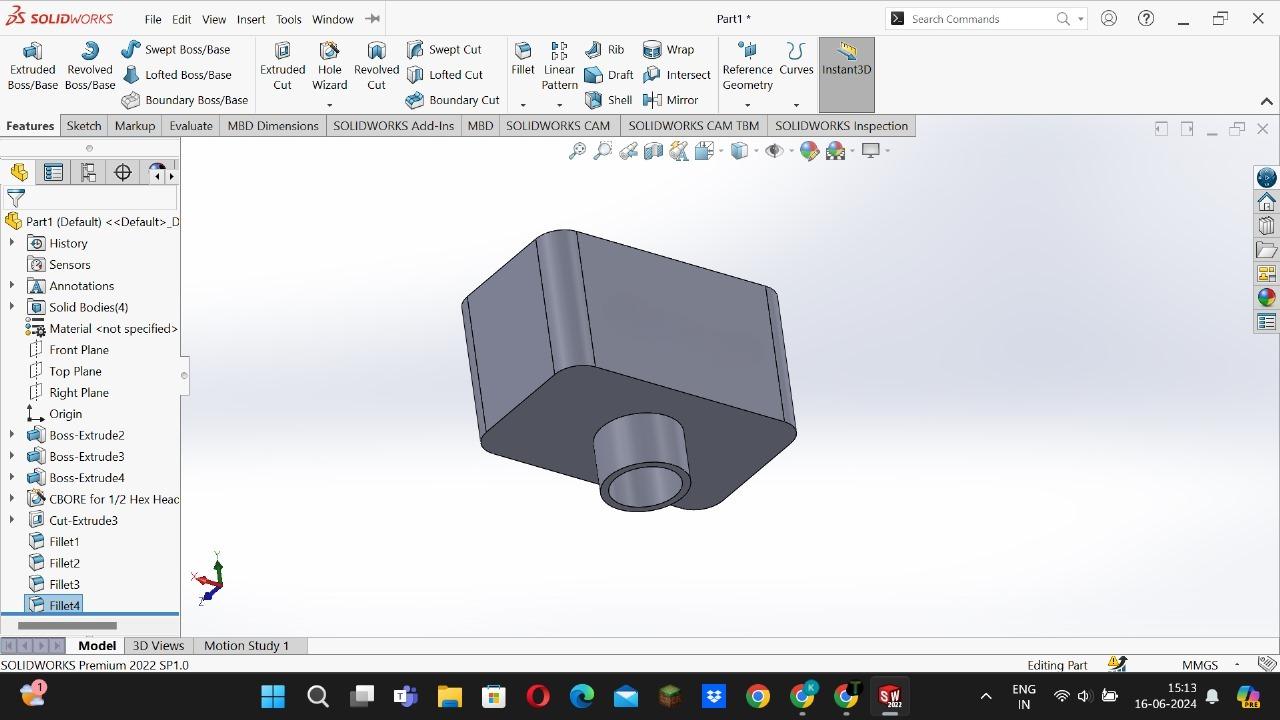
Task: Expand the Boss-Extrude3 feature
Action: click(12, 456)
